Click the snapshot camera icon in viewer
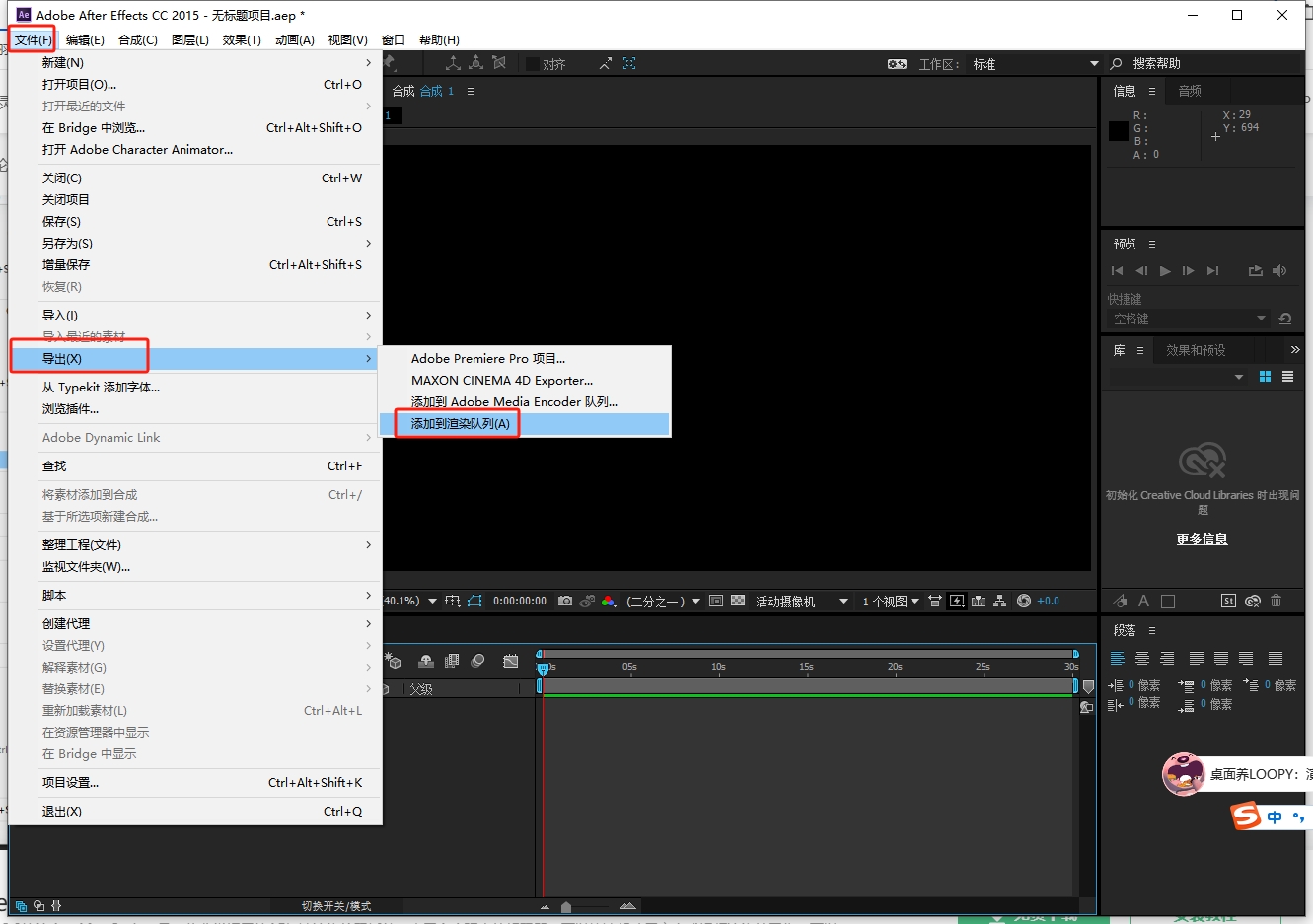1313x924 pixels. click(x=564, y=601)
